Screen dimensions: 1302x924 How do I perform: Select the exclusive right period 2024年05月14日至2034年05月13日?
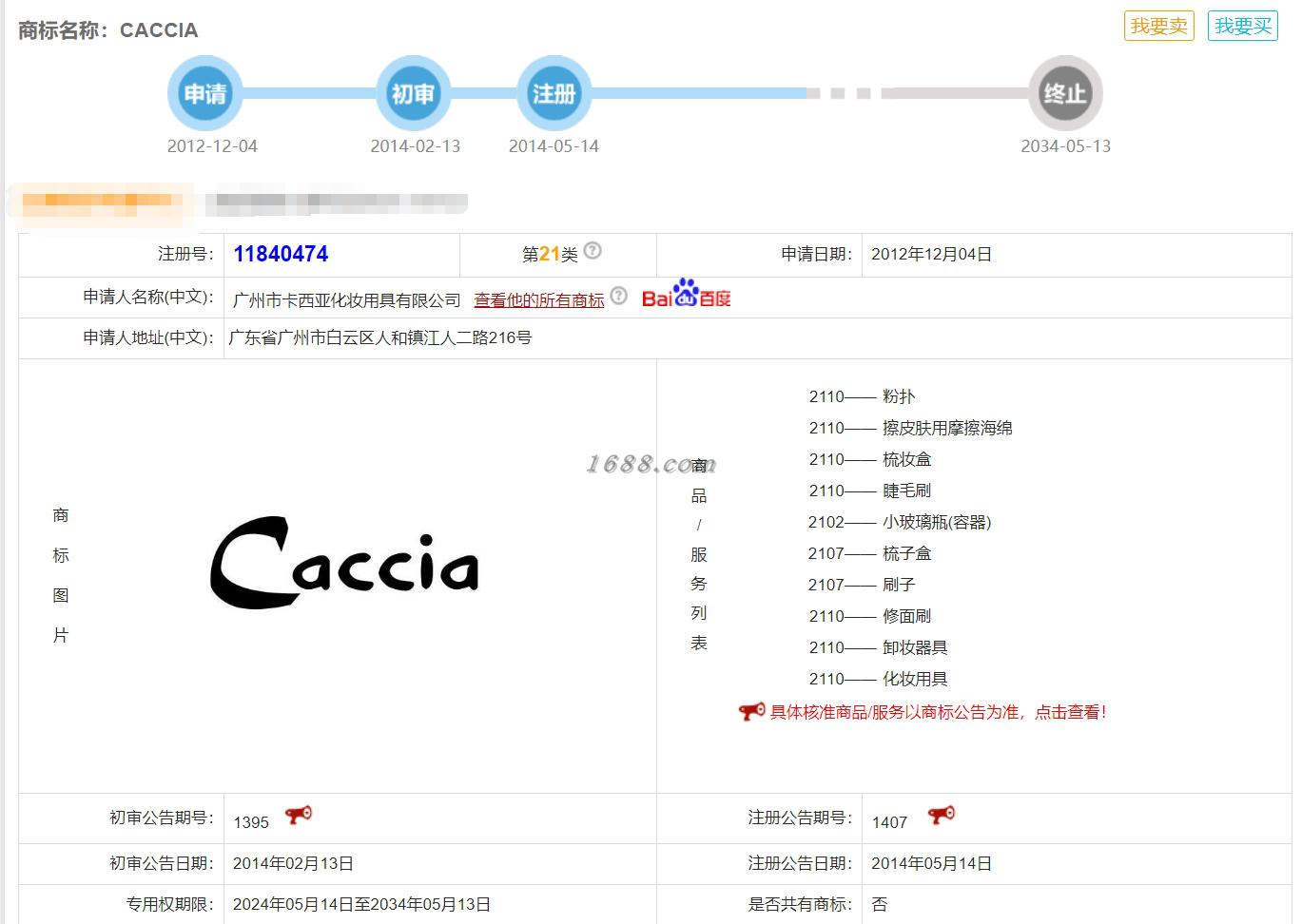[361, 904]
